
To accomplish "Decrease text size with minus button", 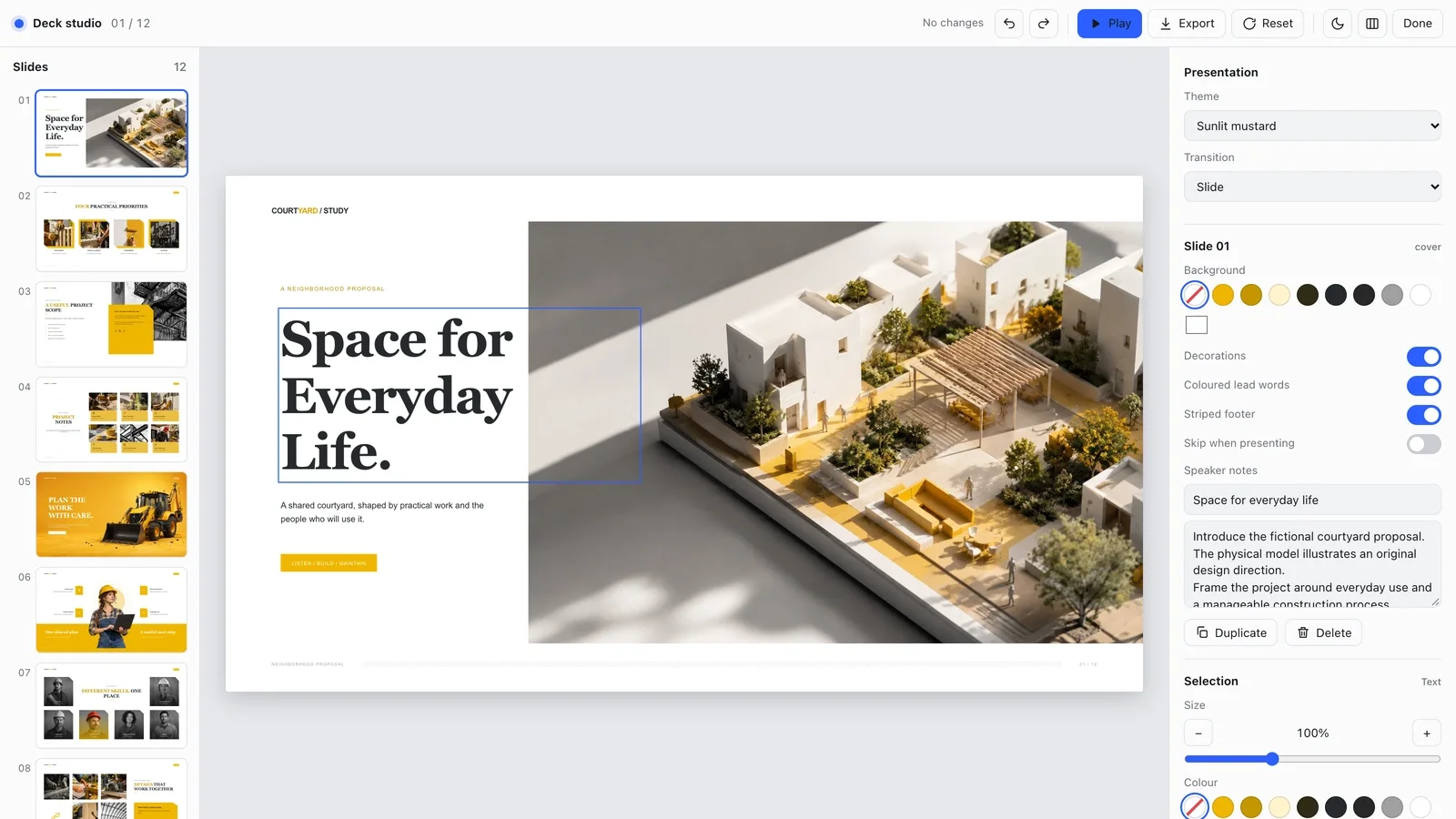I will click(x=1198, y=733).
